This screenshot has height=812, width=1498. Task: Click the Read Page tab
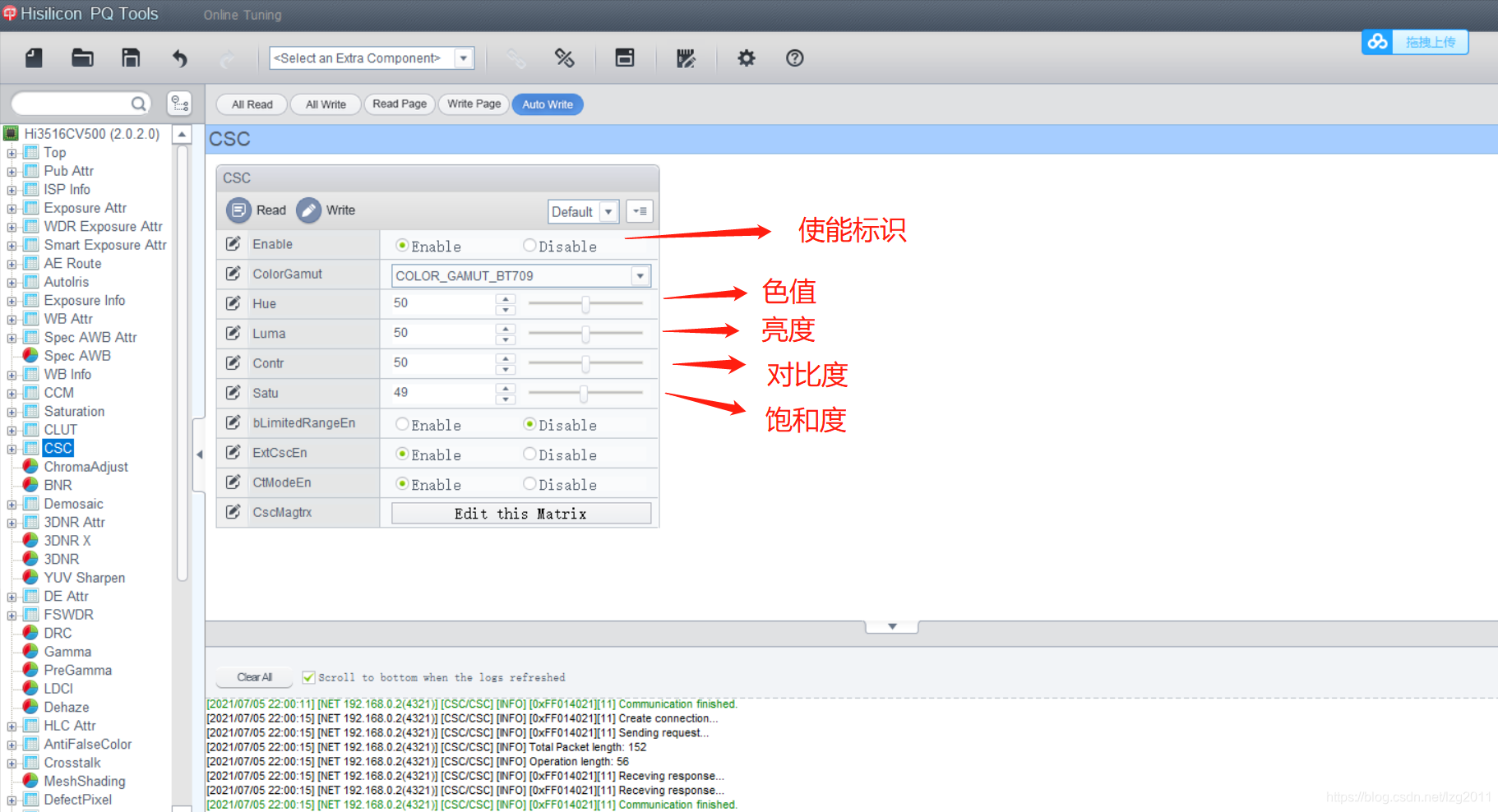pos(400,104)
